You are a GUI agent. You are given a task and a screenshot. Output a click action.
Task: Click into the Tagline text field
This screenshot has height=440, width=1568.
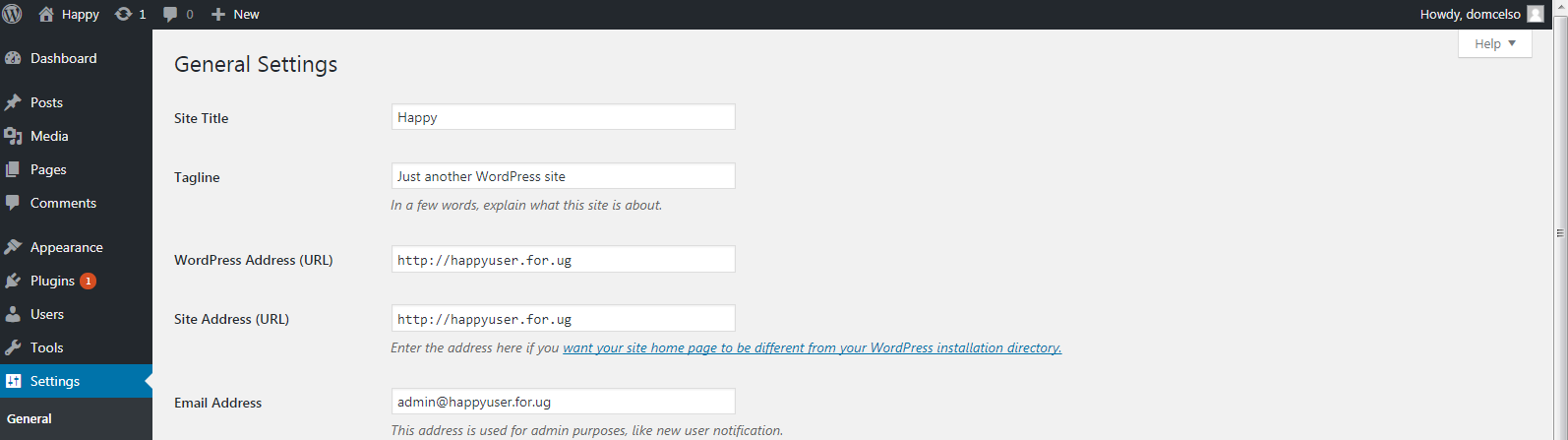click(563, 176)
